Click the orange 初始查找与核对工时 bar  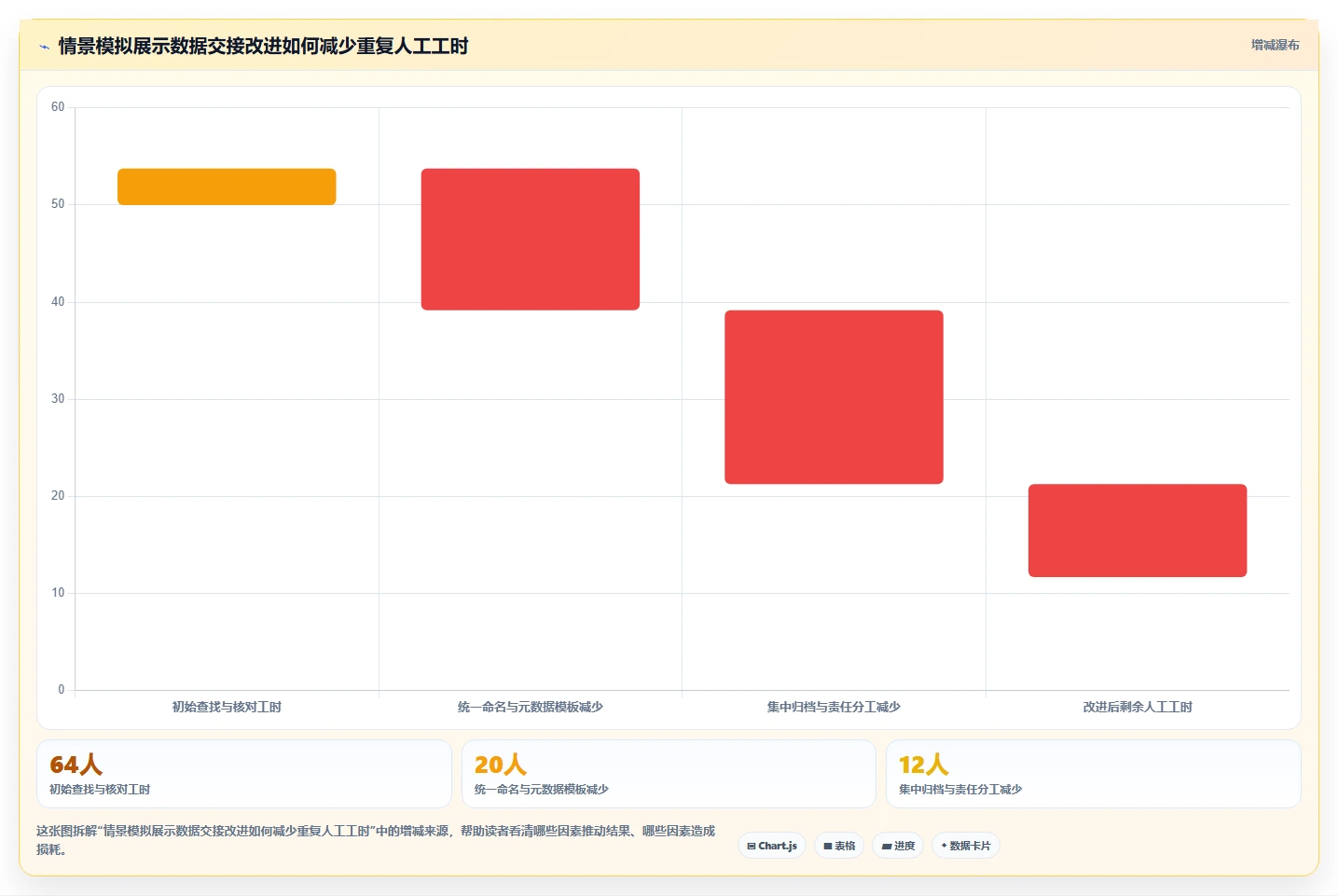coord(227,186)
